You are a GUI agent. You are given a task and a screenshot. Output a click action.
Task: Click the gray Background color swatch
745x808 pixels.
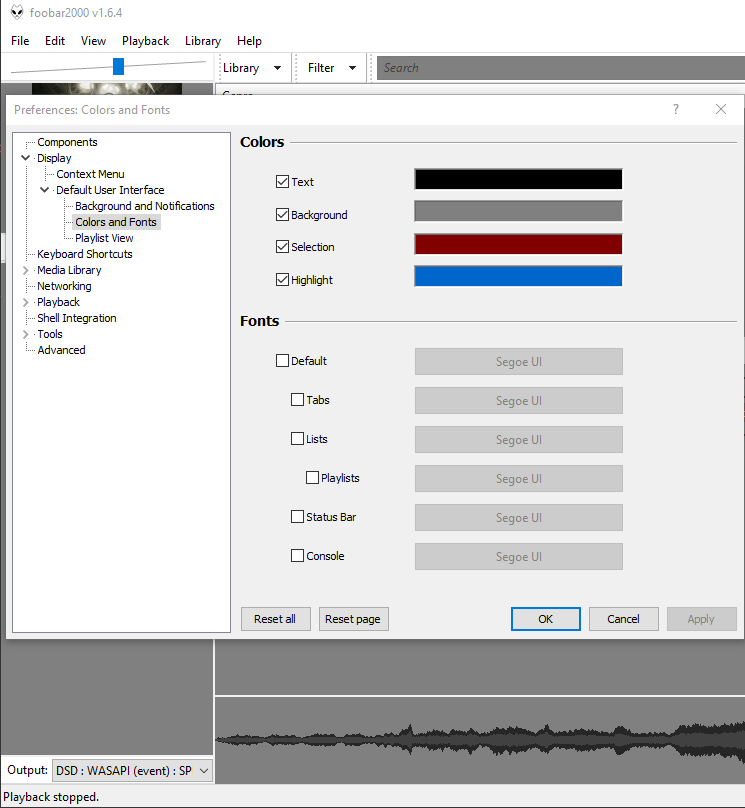518,211
